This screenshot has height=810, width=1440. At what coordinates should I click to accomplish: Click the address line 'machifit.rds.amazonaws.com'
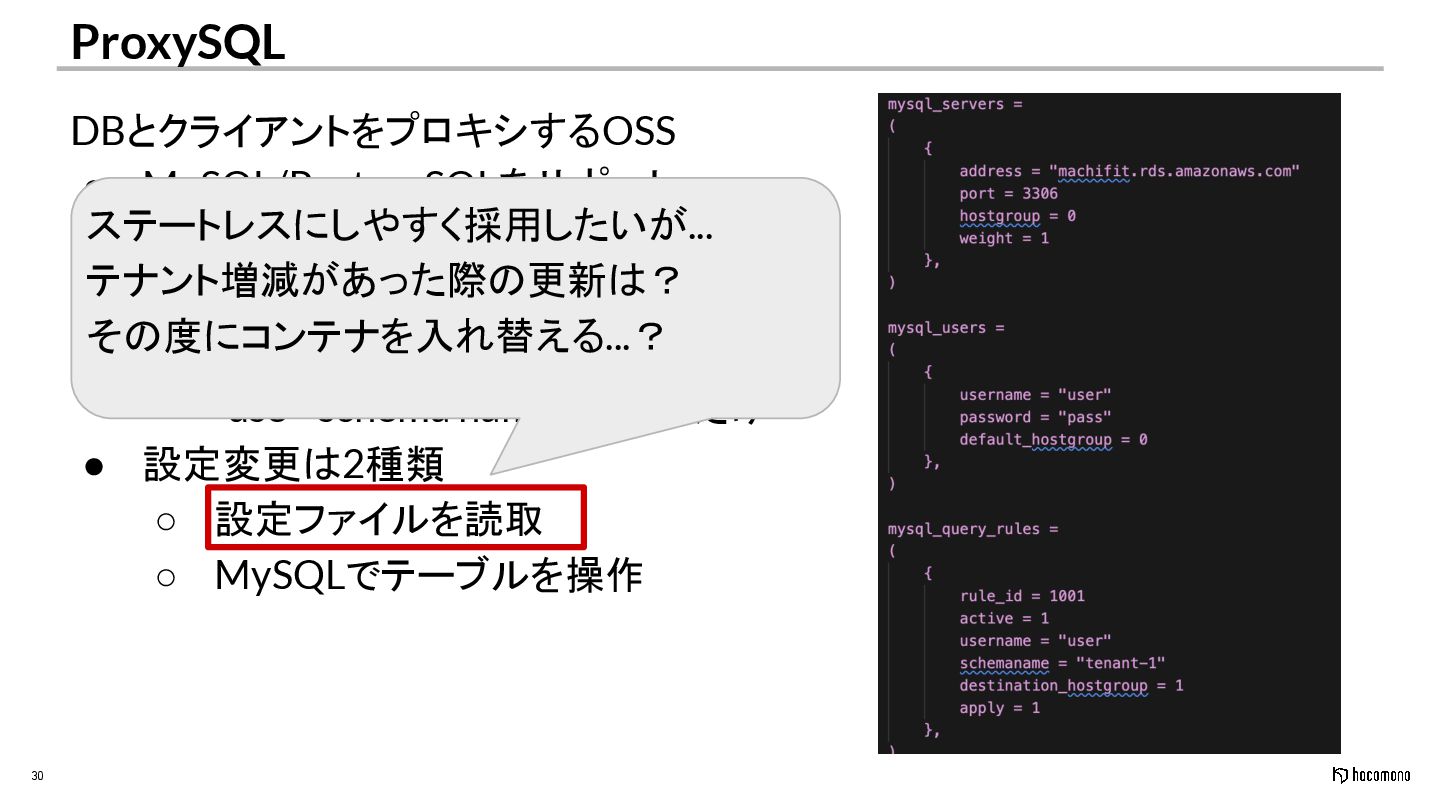click(1129, 171)
